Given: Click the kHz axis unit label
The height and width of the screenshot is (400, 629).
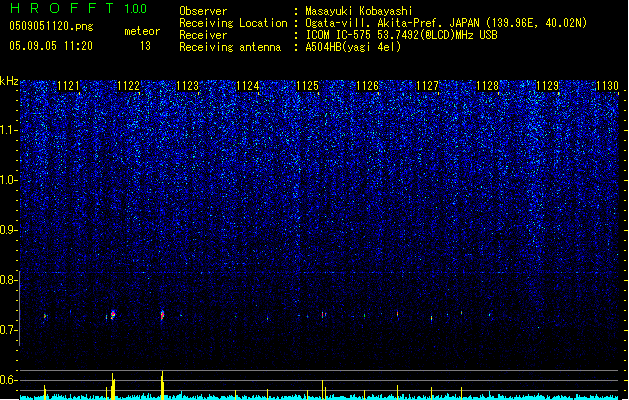Looking at the screenshot, I should click(x=9, y=81).
